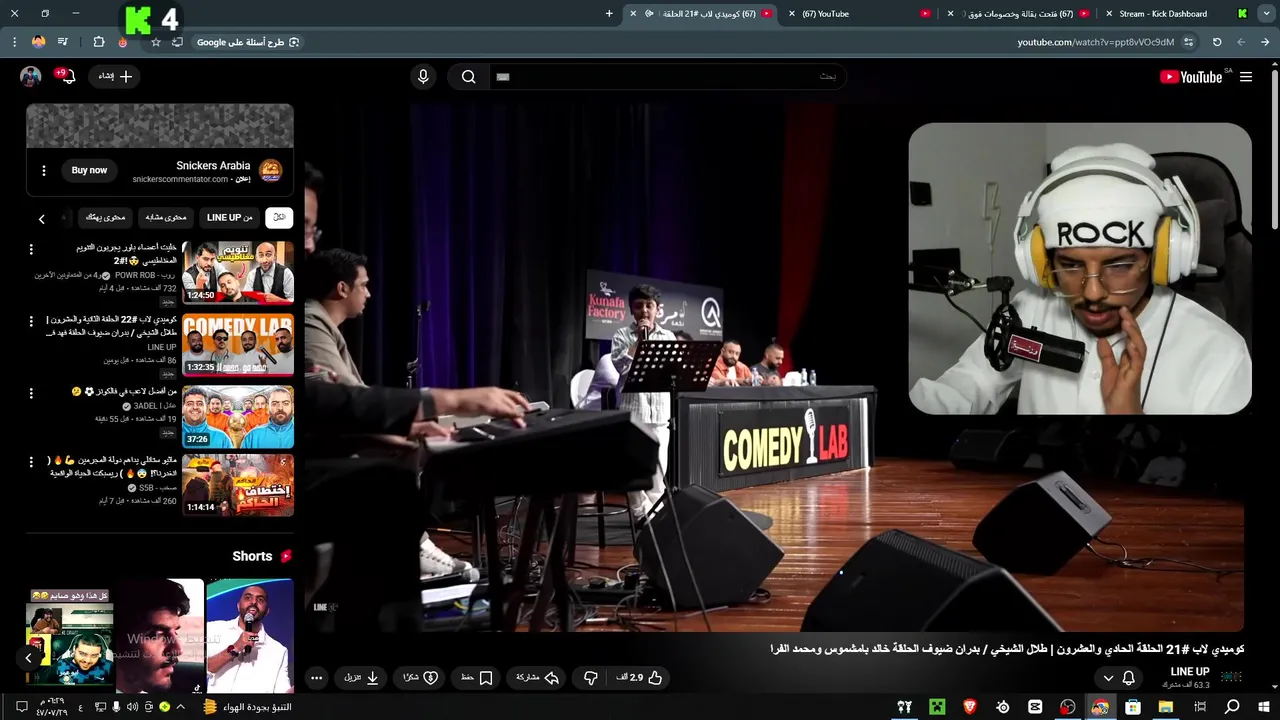Click the magnifier search button
1280x720 pixels.
(x=468, y=77)
